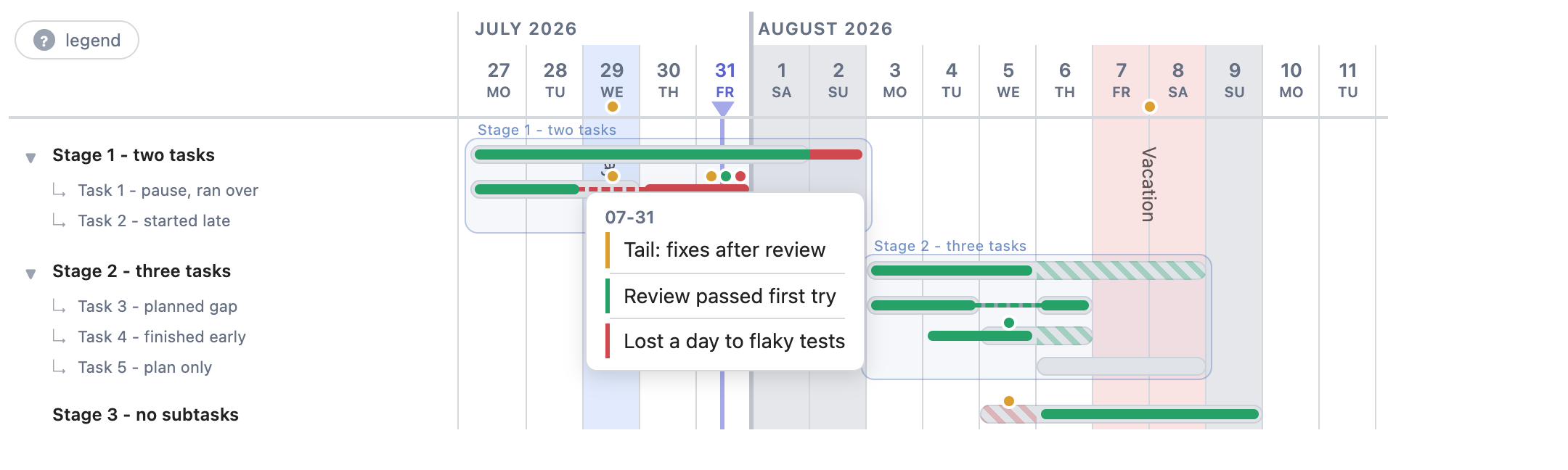Collapse the Stage 1 - two tasks group
Image resolution: width=1568 pixels, height=470 pixels.
[x=30, y=157]
